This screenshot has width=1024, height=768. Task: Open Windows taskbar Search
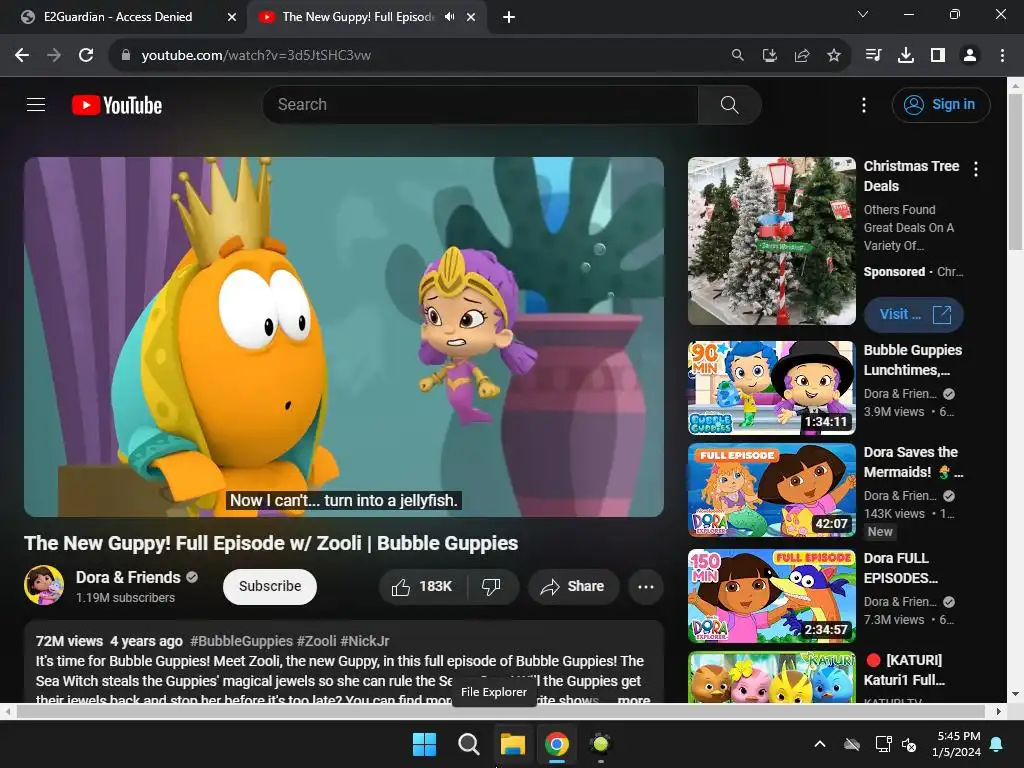[x=468, y=744]
